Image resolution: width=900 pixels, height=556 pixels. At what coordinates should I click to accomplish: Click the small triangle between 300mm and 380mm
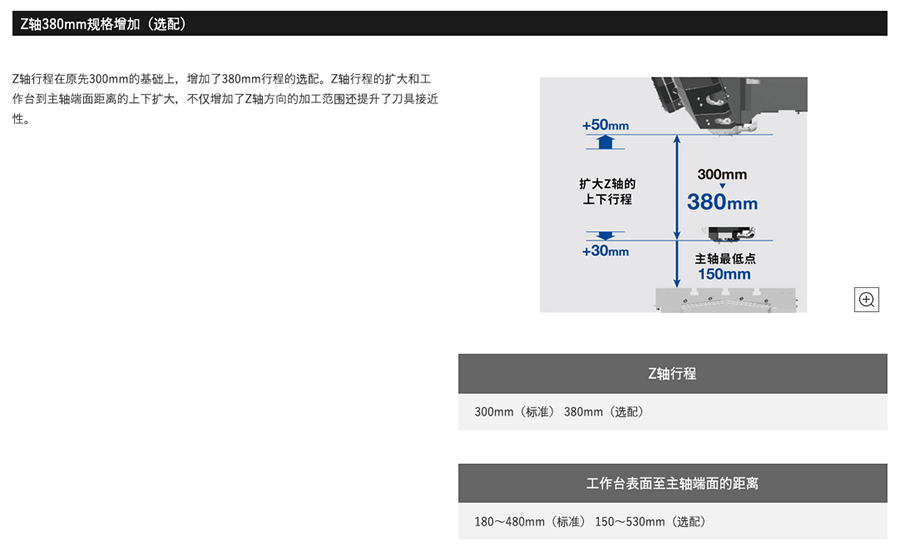click(722, 187)
